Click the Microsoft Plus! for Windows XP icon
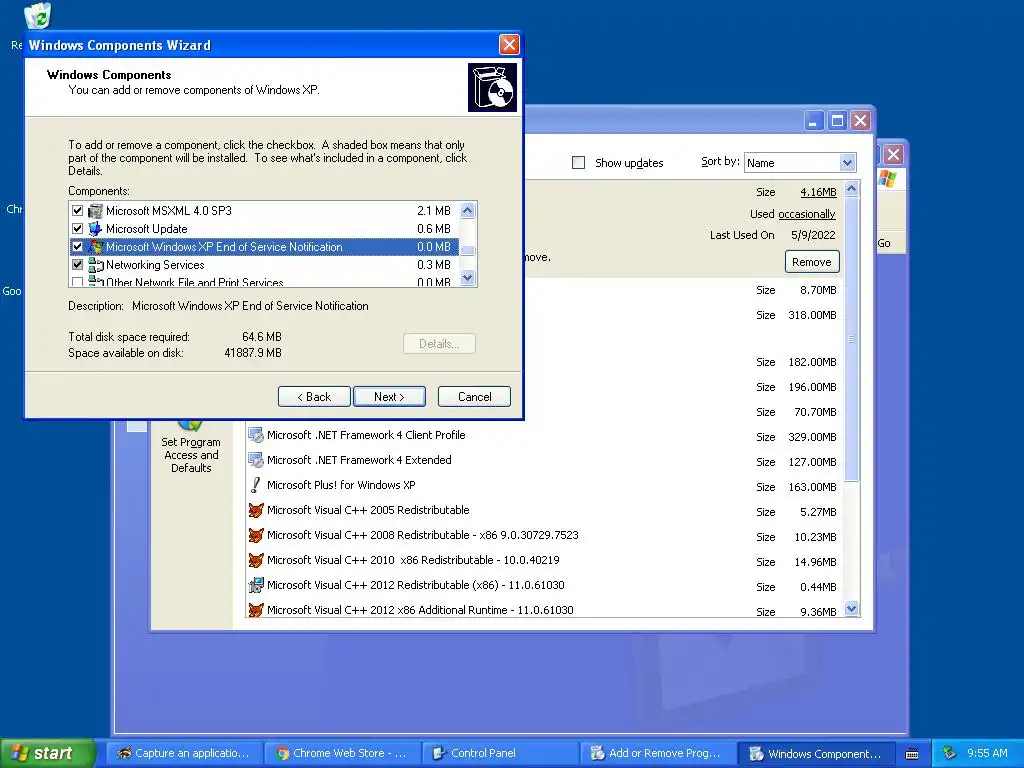 (x=256, y=485)
